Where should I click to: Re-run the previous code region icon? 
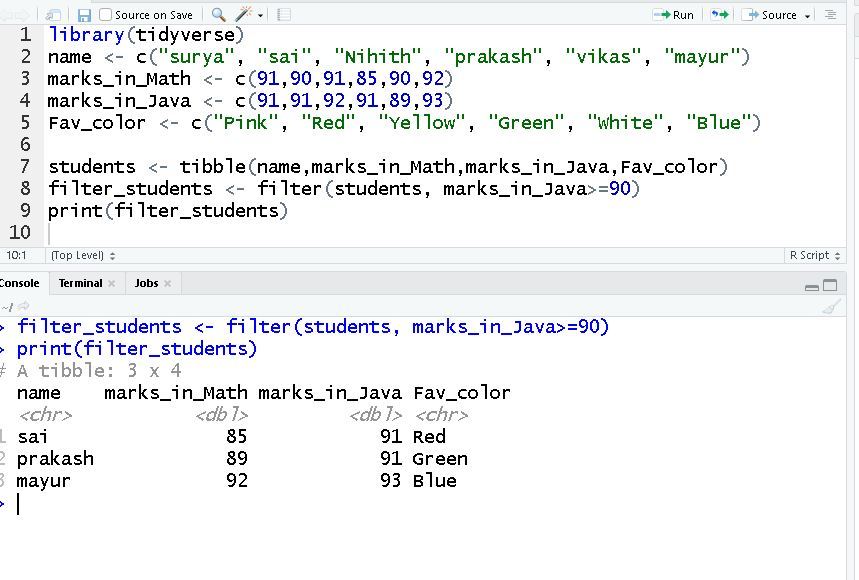tap(719, 15)
